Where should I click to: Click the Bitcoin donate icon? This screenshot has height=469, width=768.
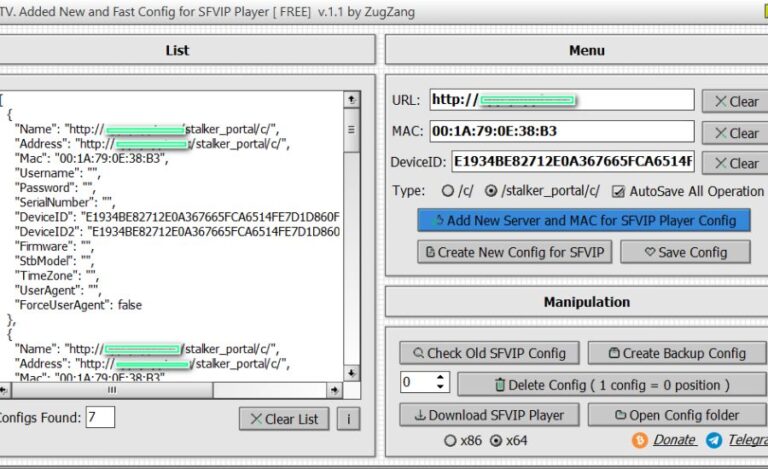[x=640, y=440]
